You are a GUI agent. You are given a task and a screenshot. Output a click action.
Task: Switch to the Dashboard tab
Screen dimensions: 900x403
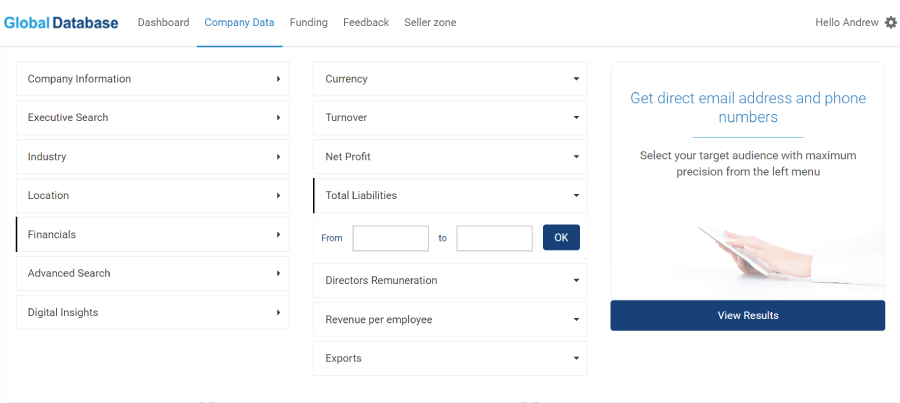pyautogui.click(x=164, y=22)
